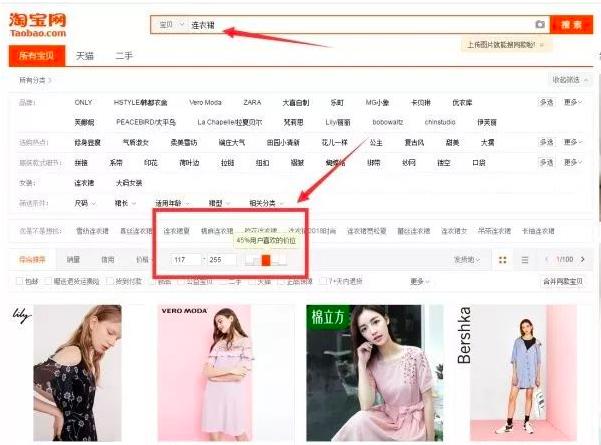This screenshot has height=445, width=601.
Task: Open the 宝贝 search type dropdown
Action: tap(171, 25)
